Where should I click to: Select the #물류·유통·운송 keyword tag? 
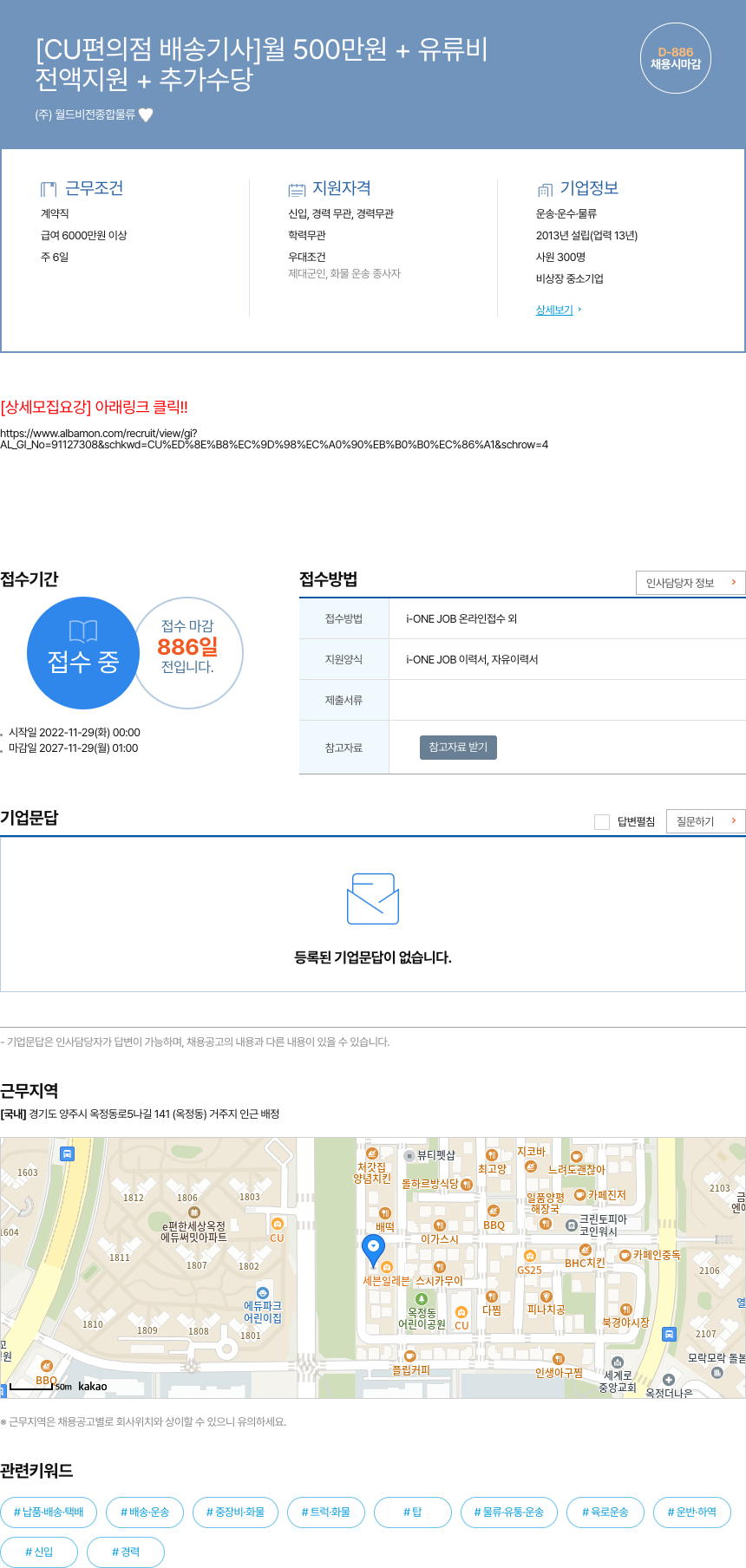coord(509,1512)
